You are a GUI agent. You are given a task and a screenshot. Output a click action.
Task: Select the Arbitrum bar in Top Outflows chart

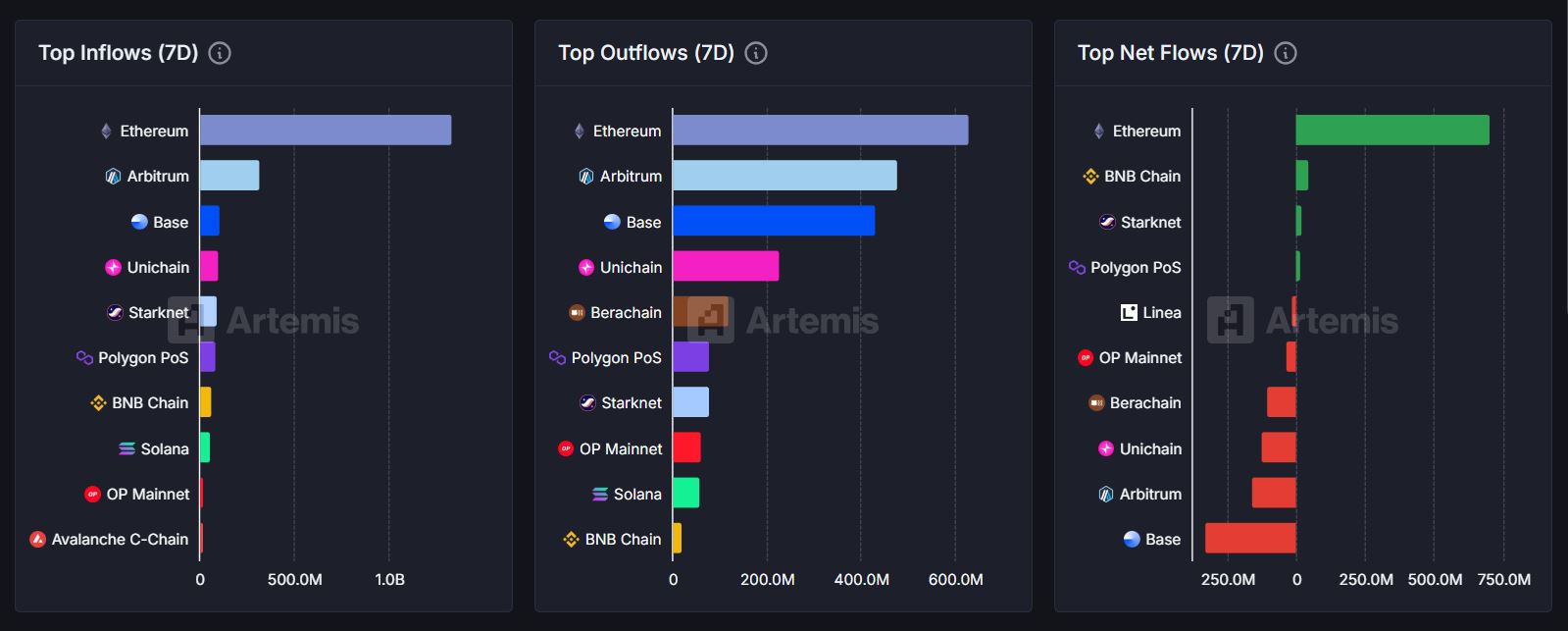(x=784, y=176)
